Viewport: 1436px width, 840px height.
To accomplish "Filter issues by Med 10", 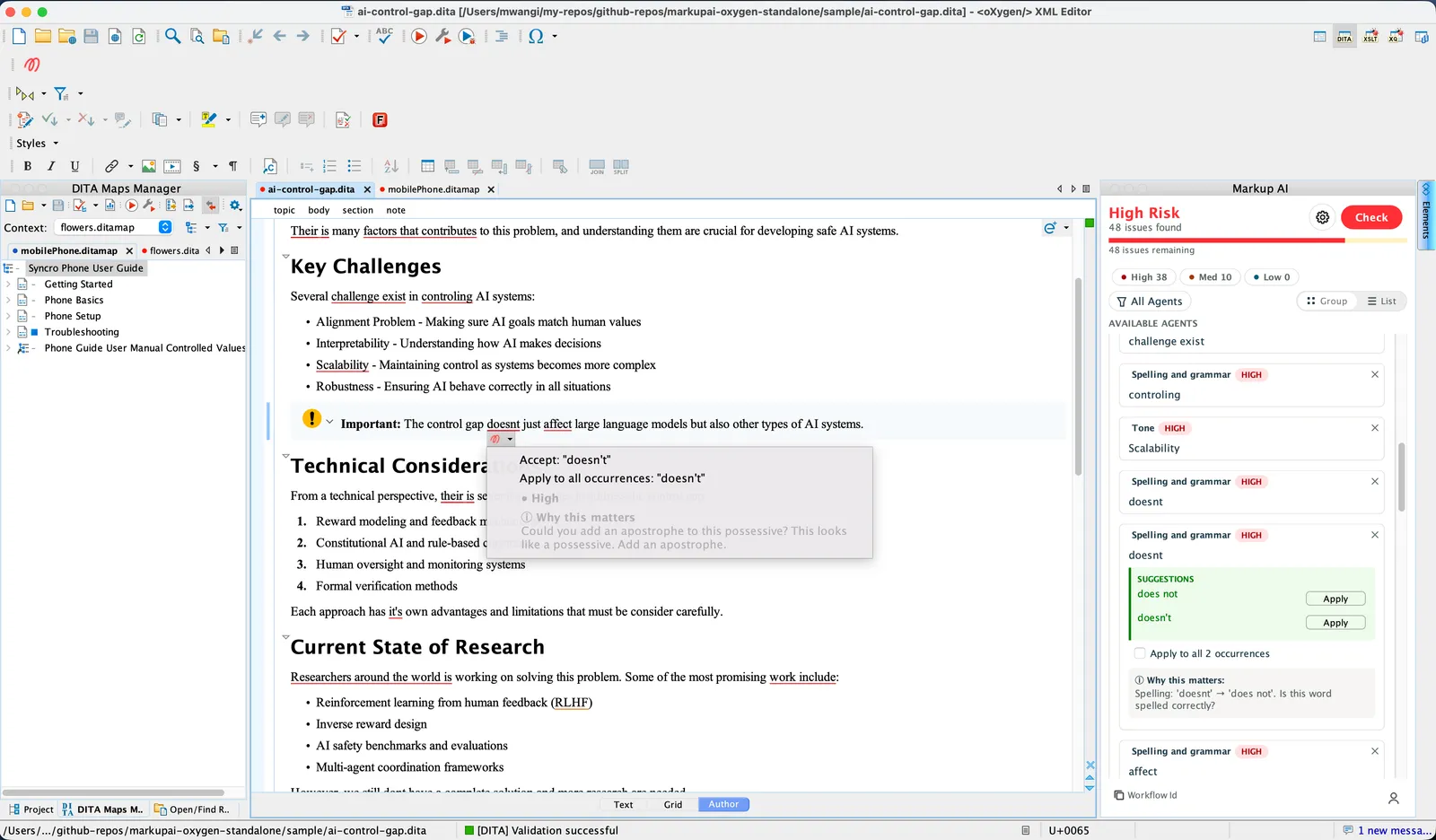I will coord(1210,277).
